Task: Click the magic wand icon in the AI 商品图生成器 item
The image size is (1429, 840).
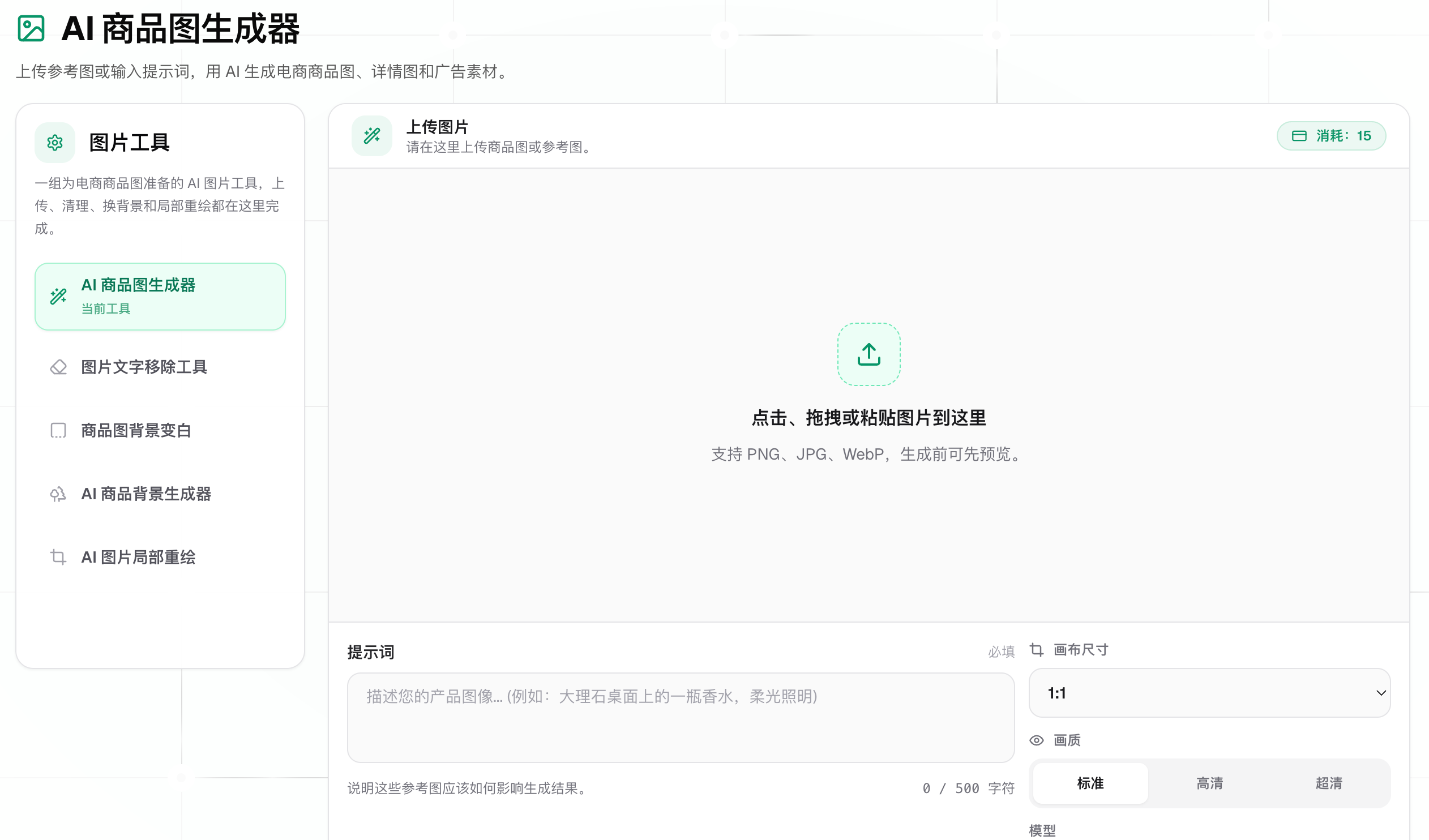Action: pos(58,297)
